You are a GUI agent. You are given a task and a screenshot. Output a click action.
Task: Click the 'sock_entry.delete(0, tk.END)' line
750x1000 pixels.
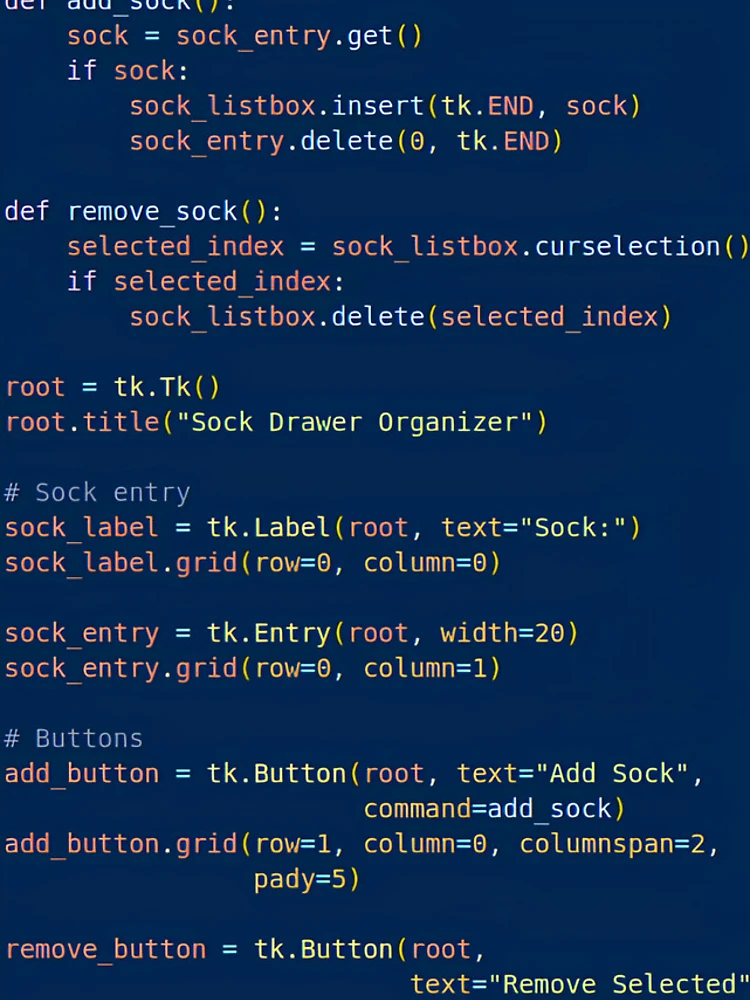click(346, 141)
